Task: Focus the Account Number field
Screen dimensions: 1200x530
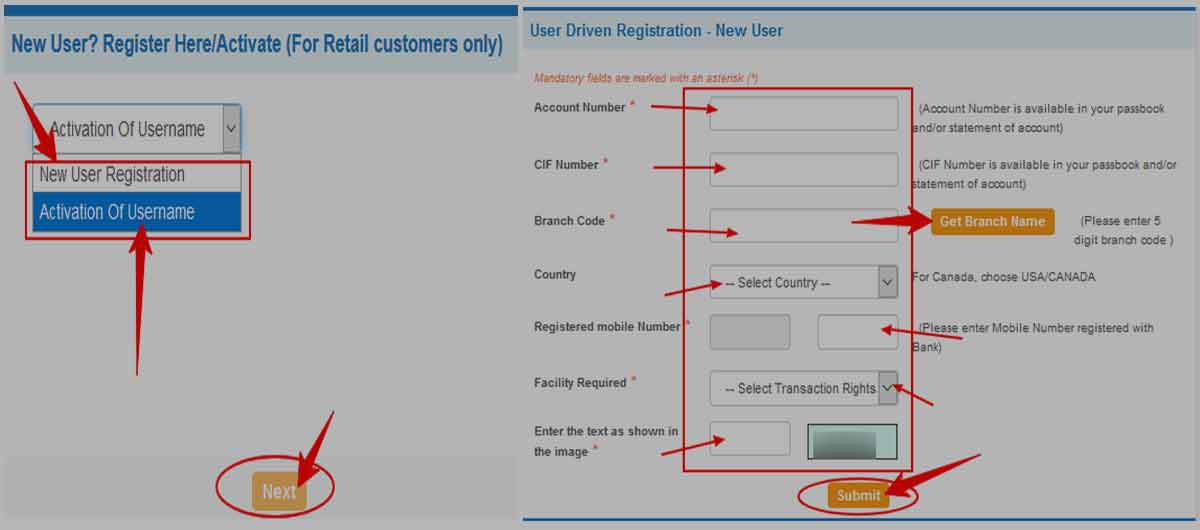Action: pos(804,113)
